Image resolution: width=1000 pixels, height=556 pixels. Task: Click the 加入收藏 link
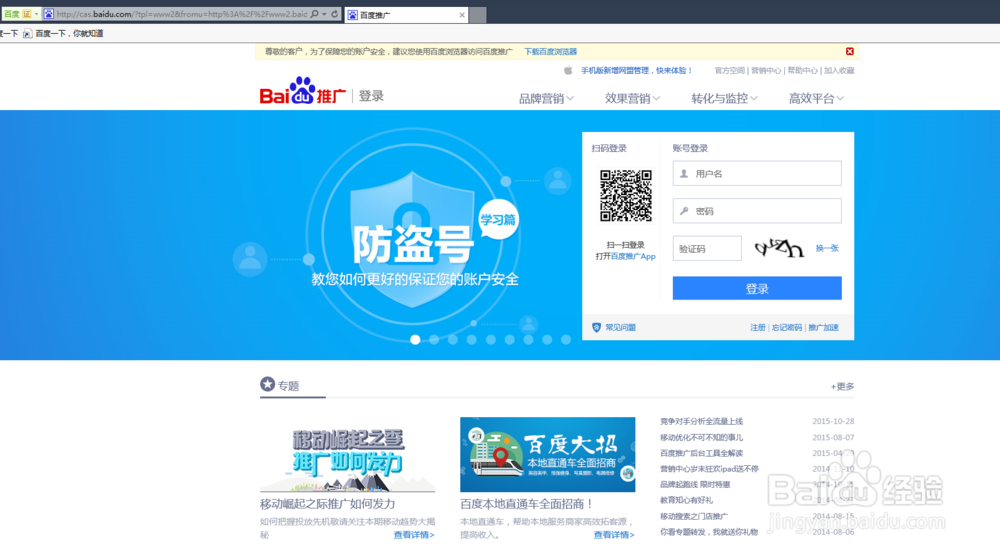point(839,71)
